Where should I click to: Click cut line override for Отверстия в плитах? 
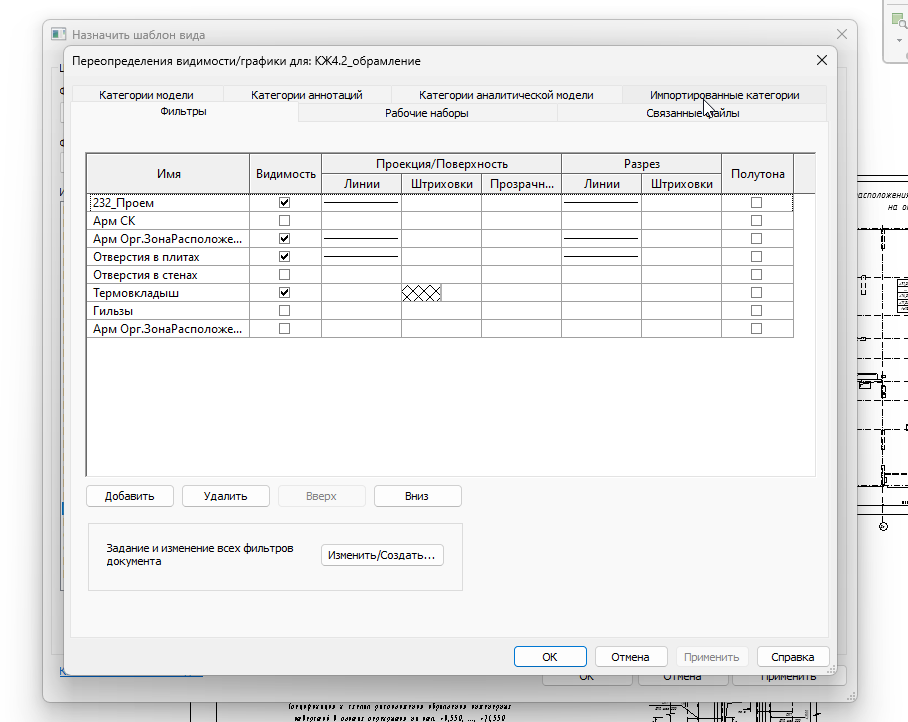point(601,256)
